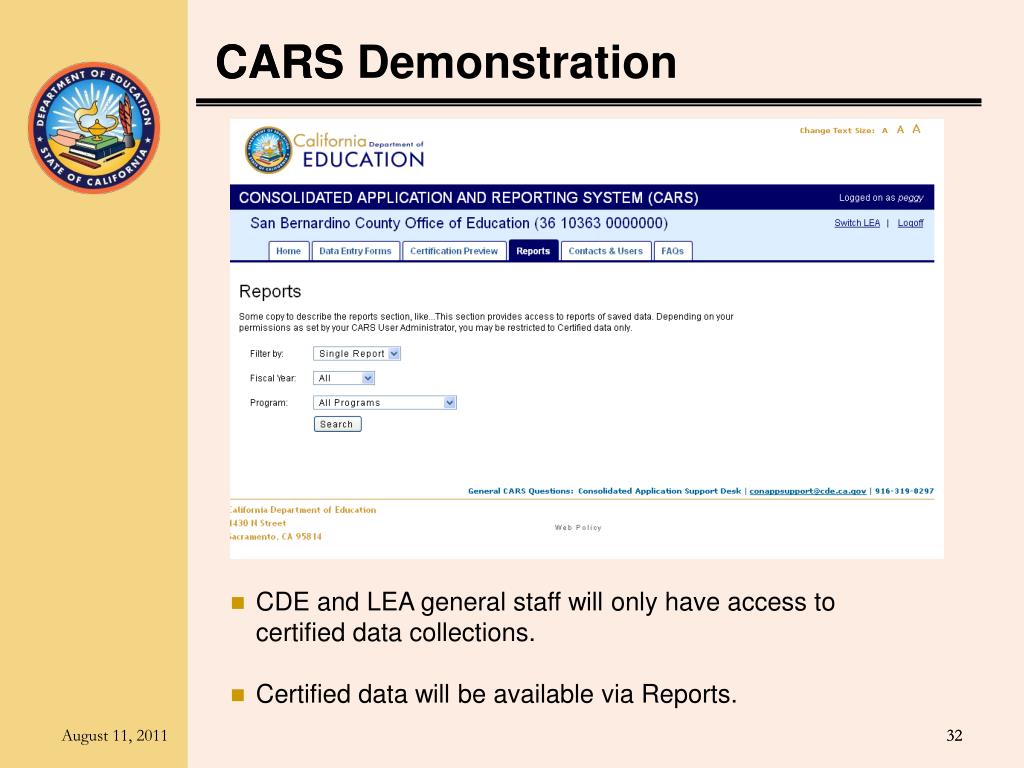Click the support phone number 916-319-0297
Screen dimensions: 1024x768
[904, 491]
